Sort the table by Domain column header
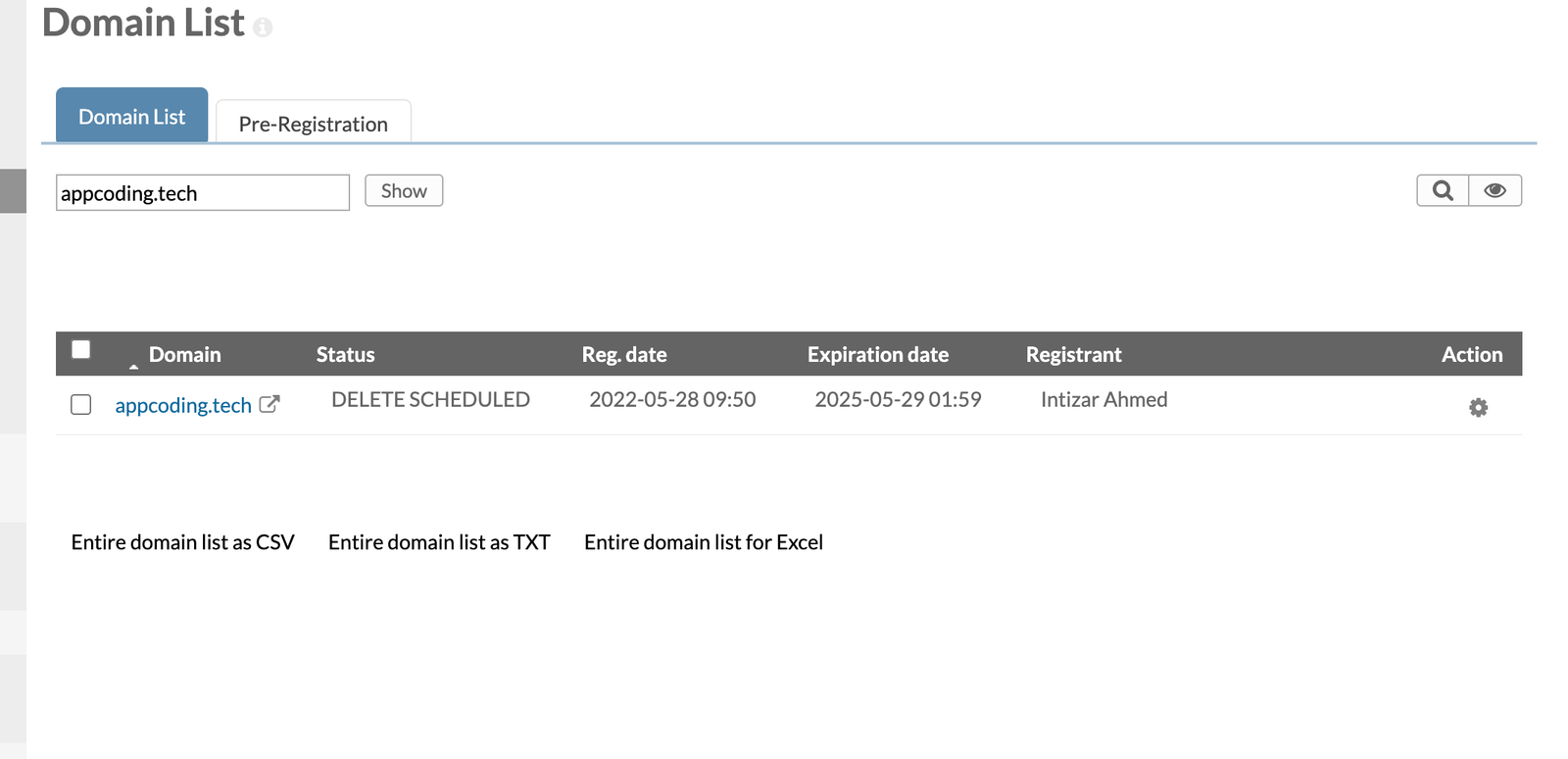Screen dimensions: 1568x759 point(184,354)
